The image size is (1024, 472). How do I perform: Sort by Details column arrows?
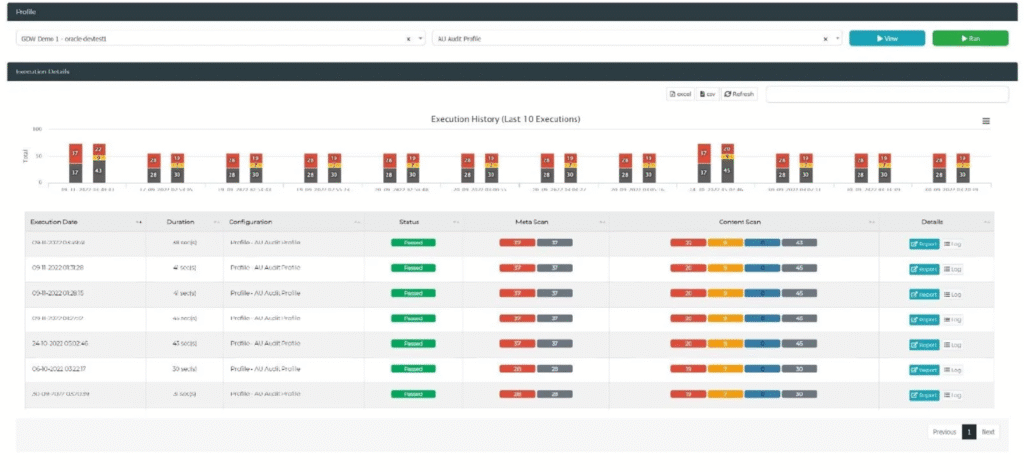(987, 223)
